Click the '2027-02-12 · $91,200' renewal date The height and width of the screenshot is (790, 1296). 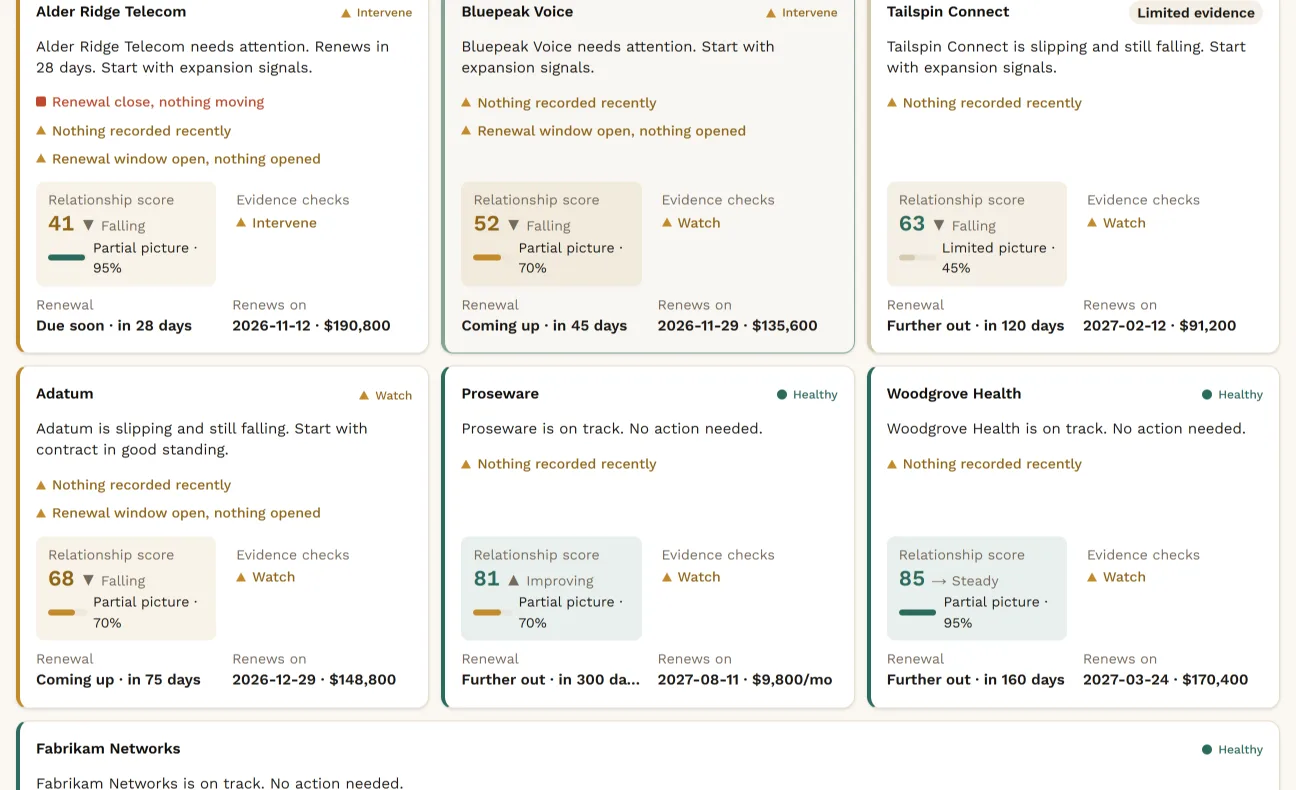(x=1159, y=326)
